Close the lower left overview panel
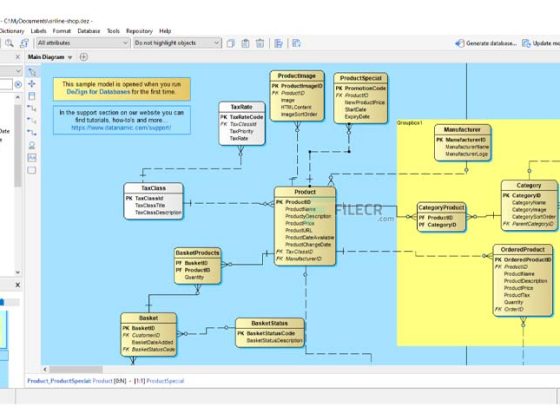The width and height of the screenshot is (560, 420). [x=18, y=285]
